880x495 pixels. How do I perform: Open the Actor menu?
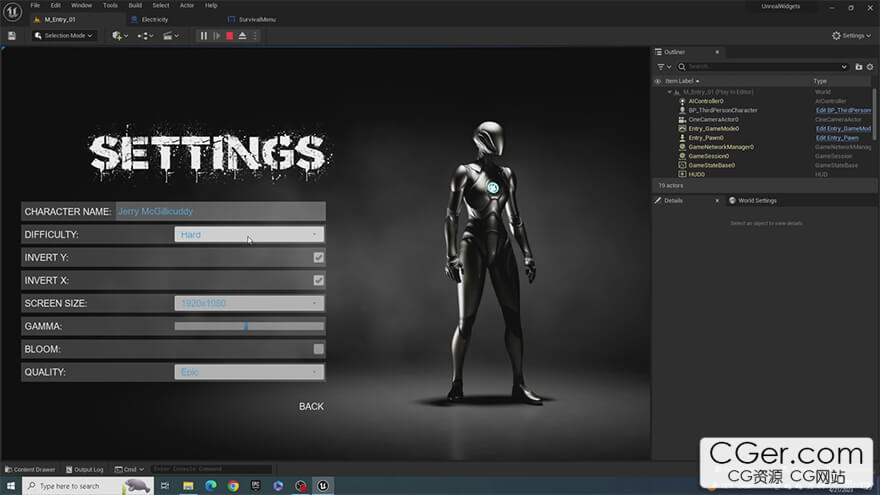click(x=187, y=5)
